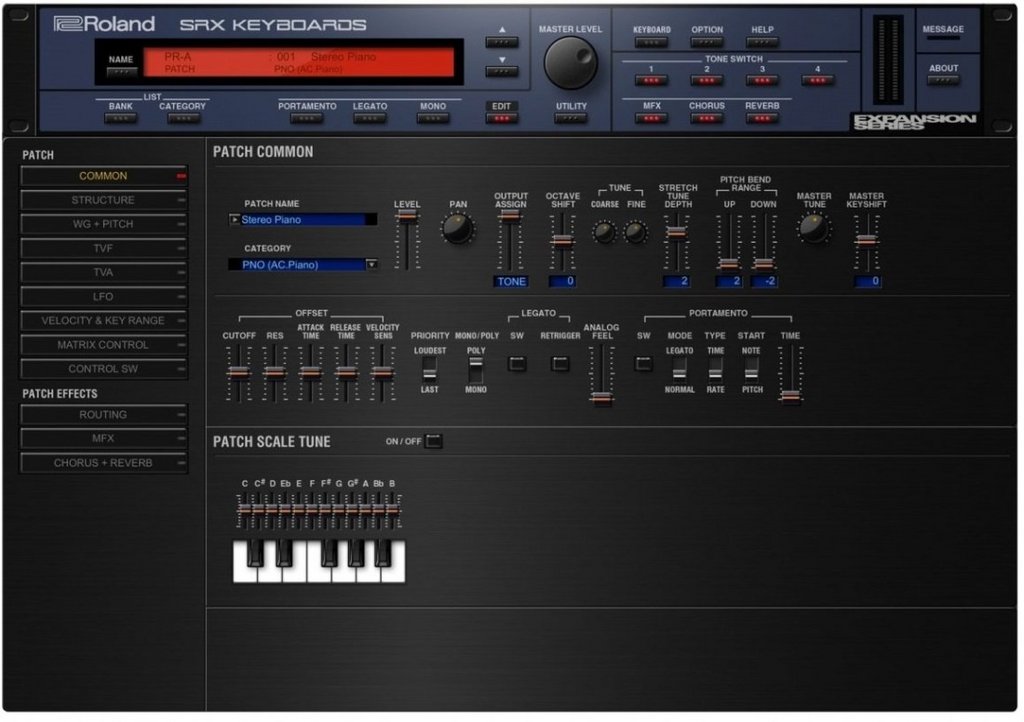Toggle the EDIT button
Viewport: 1024px width, 722px height.
502,118
